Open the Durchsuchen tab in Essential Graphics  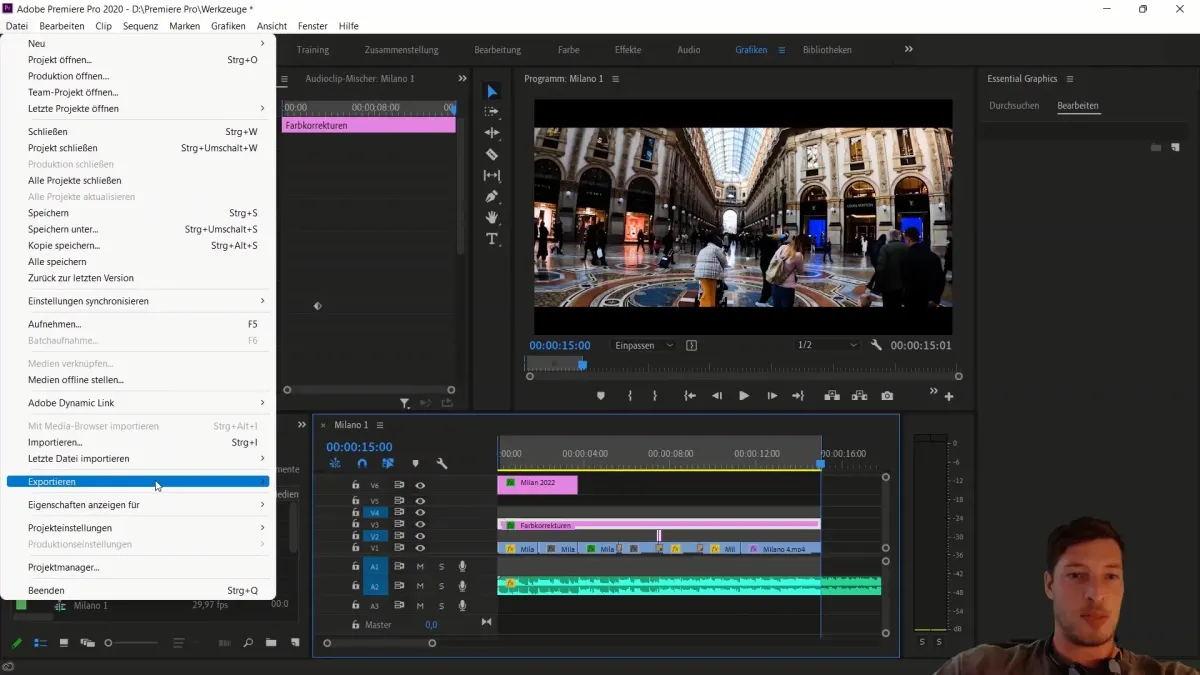[1014, 105]
